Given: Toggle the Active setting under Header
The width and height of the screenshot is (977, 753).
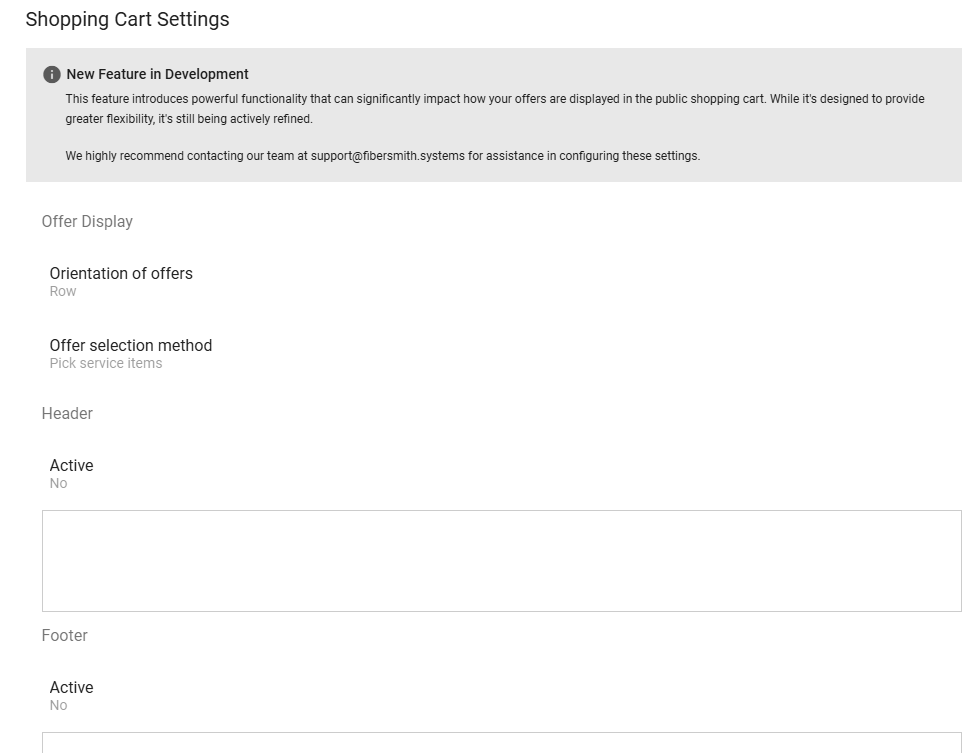Looking at the screenshot, I should pos(71,466).
